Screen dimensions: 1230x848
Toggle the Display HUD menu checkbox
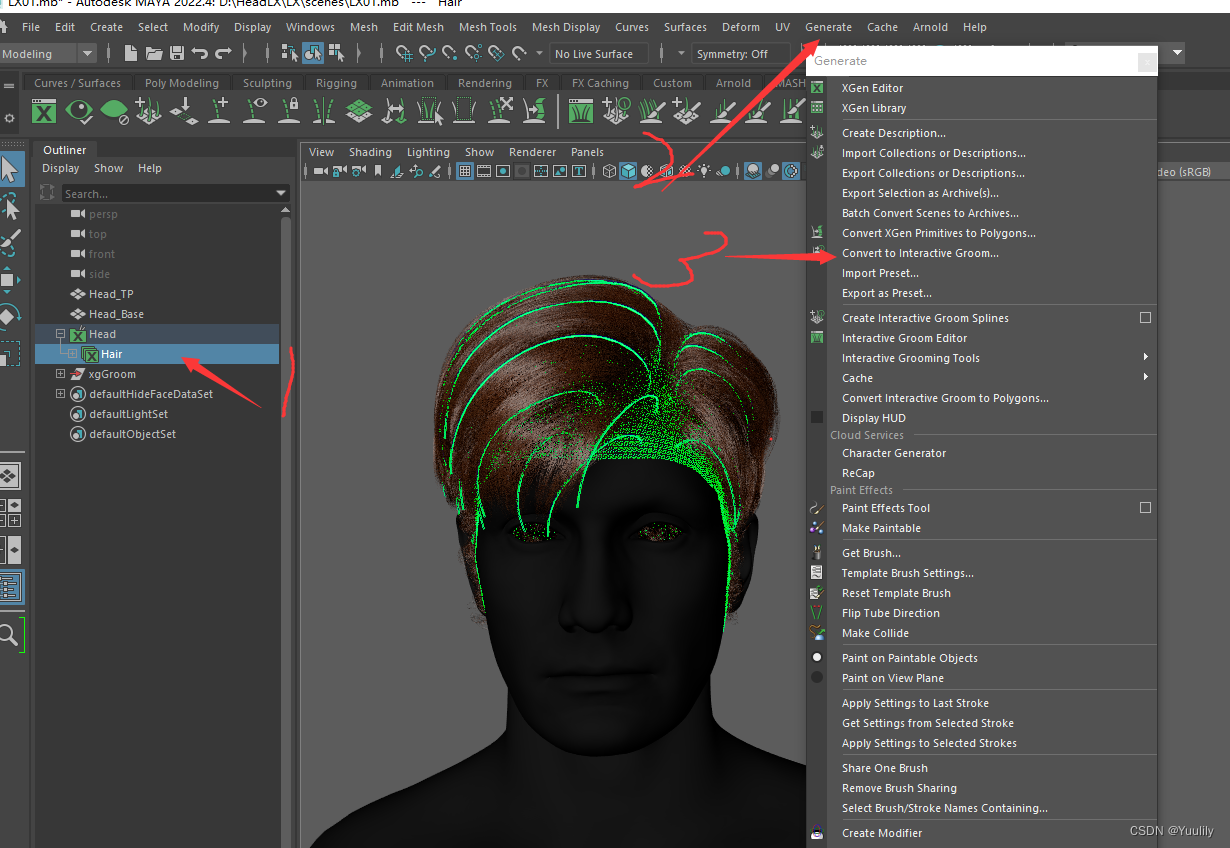pyautogui.click(x=817, y=418)
